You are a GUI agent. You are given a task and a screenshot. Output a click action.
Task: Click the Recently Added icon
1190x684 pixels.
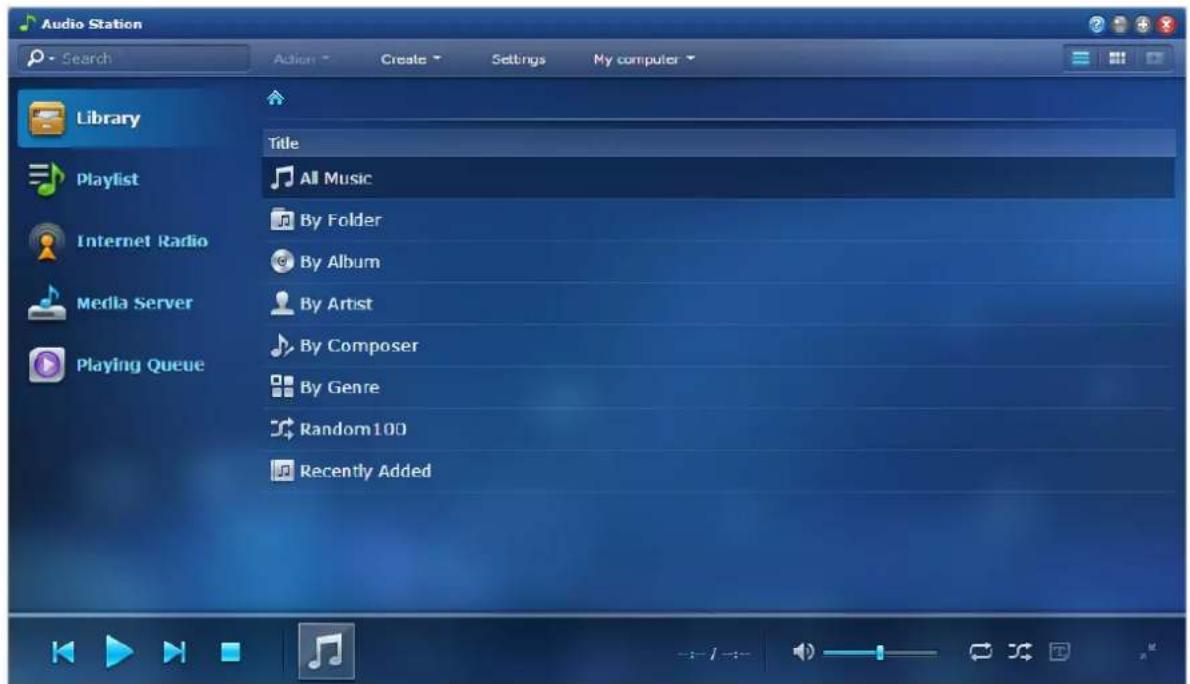click(282, 471)
